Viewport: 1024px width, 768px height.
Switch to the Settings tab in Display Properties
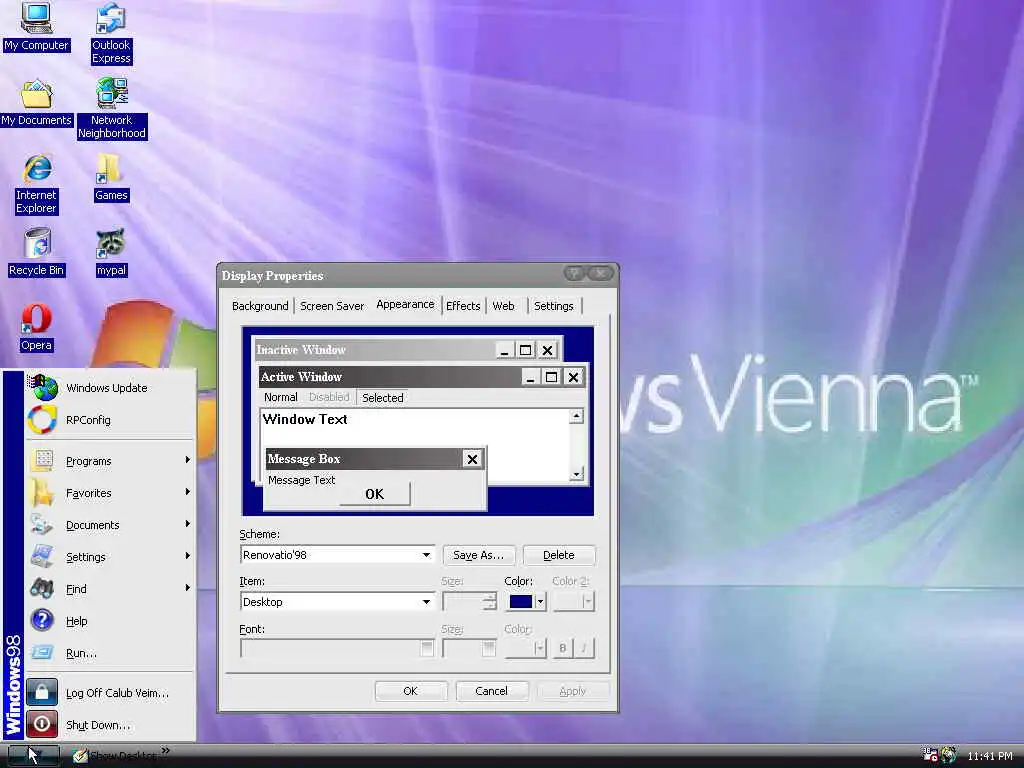[554, 306]
